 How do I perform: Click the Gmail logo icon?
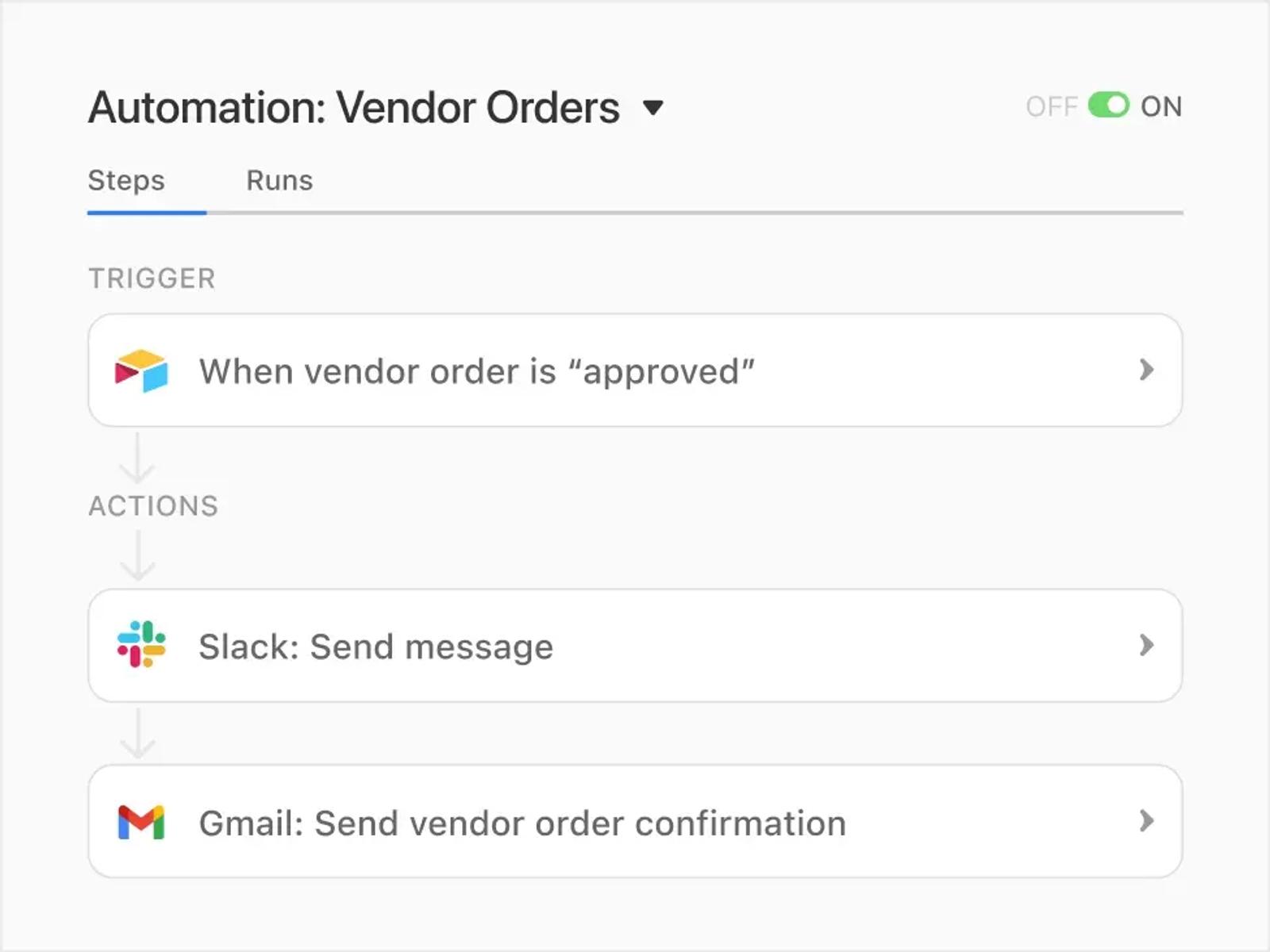141,823
